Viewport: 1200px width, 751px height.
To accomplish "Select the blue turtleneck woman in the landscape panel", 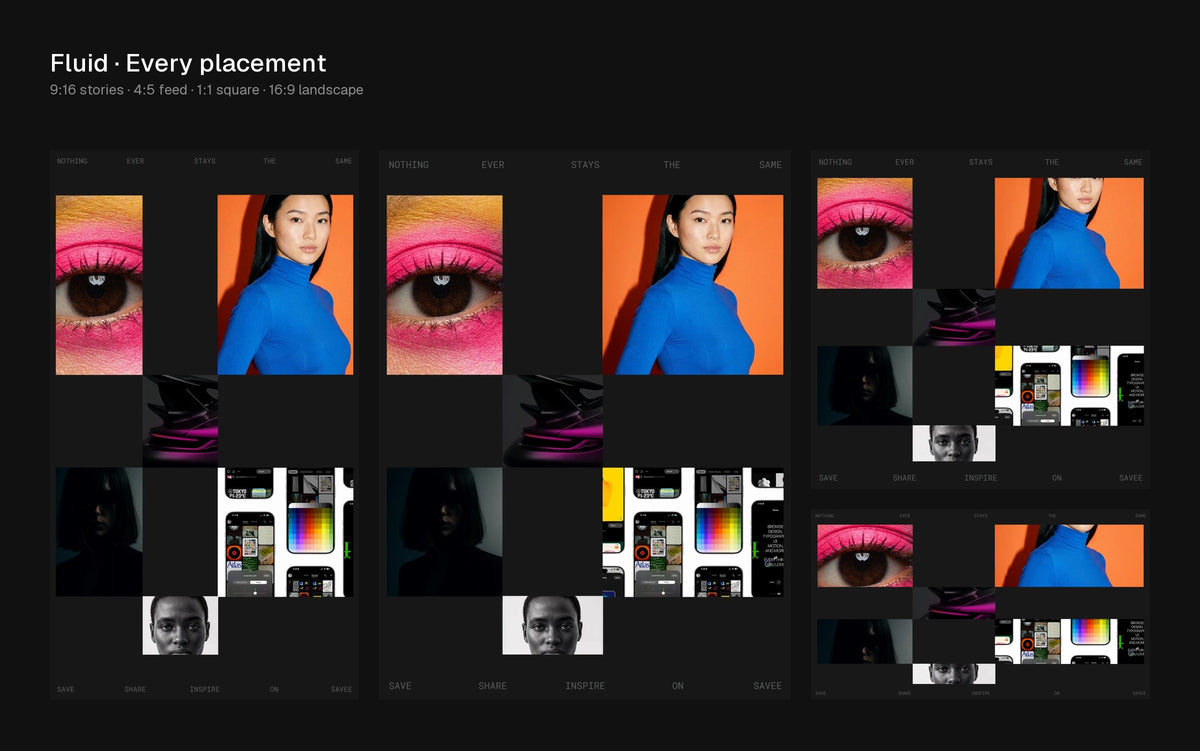I will pos(1070,556).
